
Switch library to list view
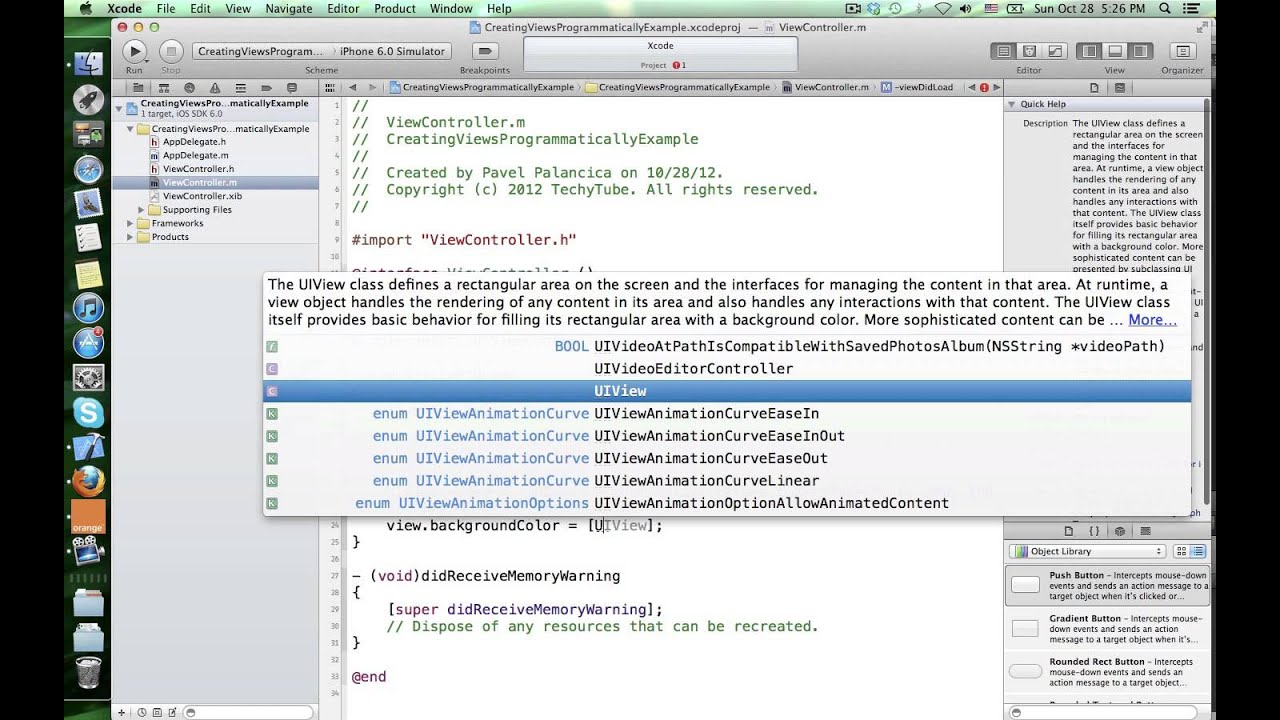coord(1198,551)
